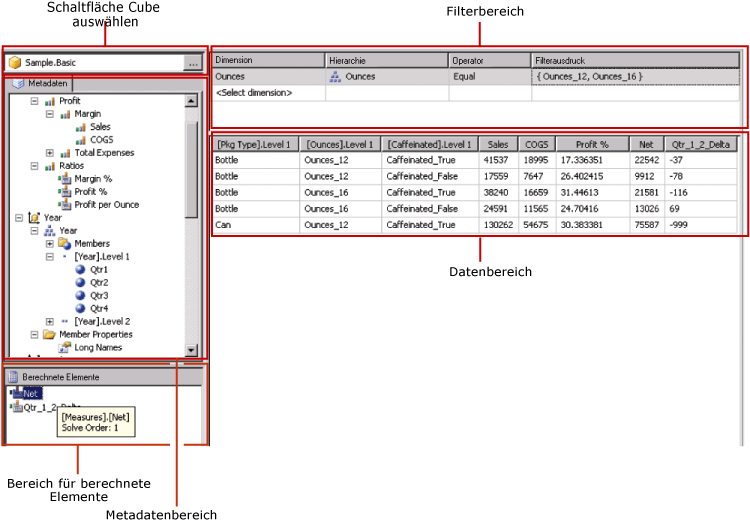
Task: Click the Sales column header in data grid
Action: coord(498,144)
